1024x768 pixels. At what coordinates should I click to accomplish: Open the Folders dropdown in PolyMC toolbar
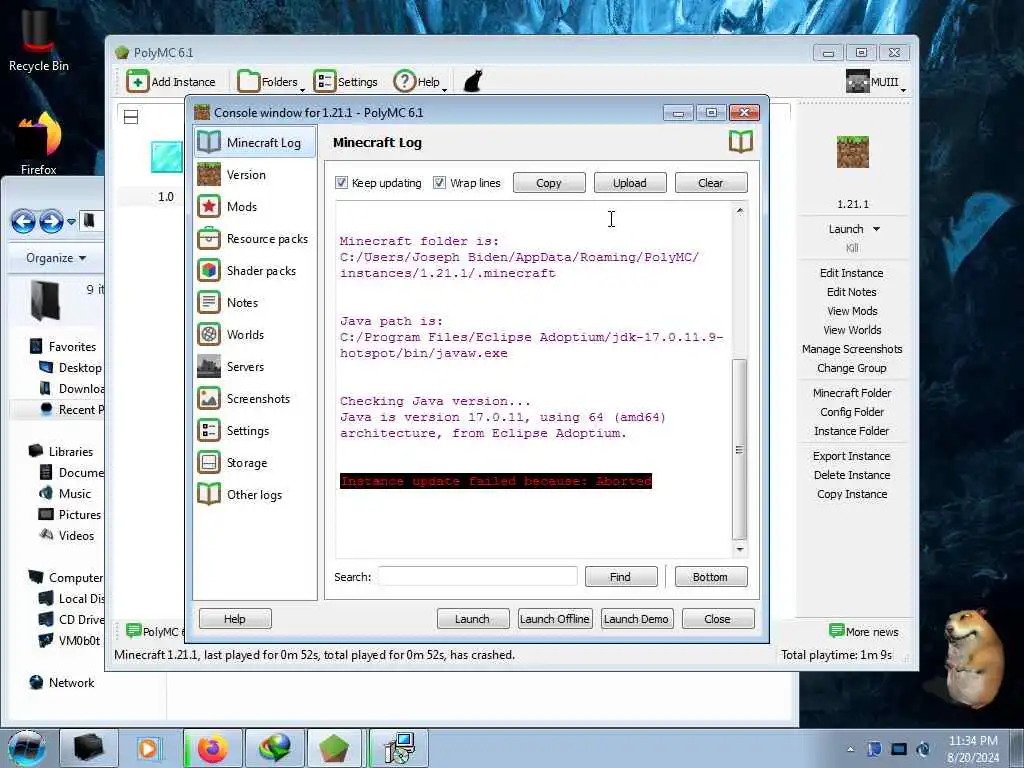[270, 82]
